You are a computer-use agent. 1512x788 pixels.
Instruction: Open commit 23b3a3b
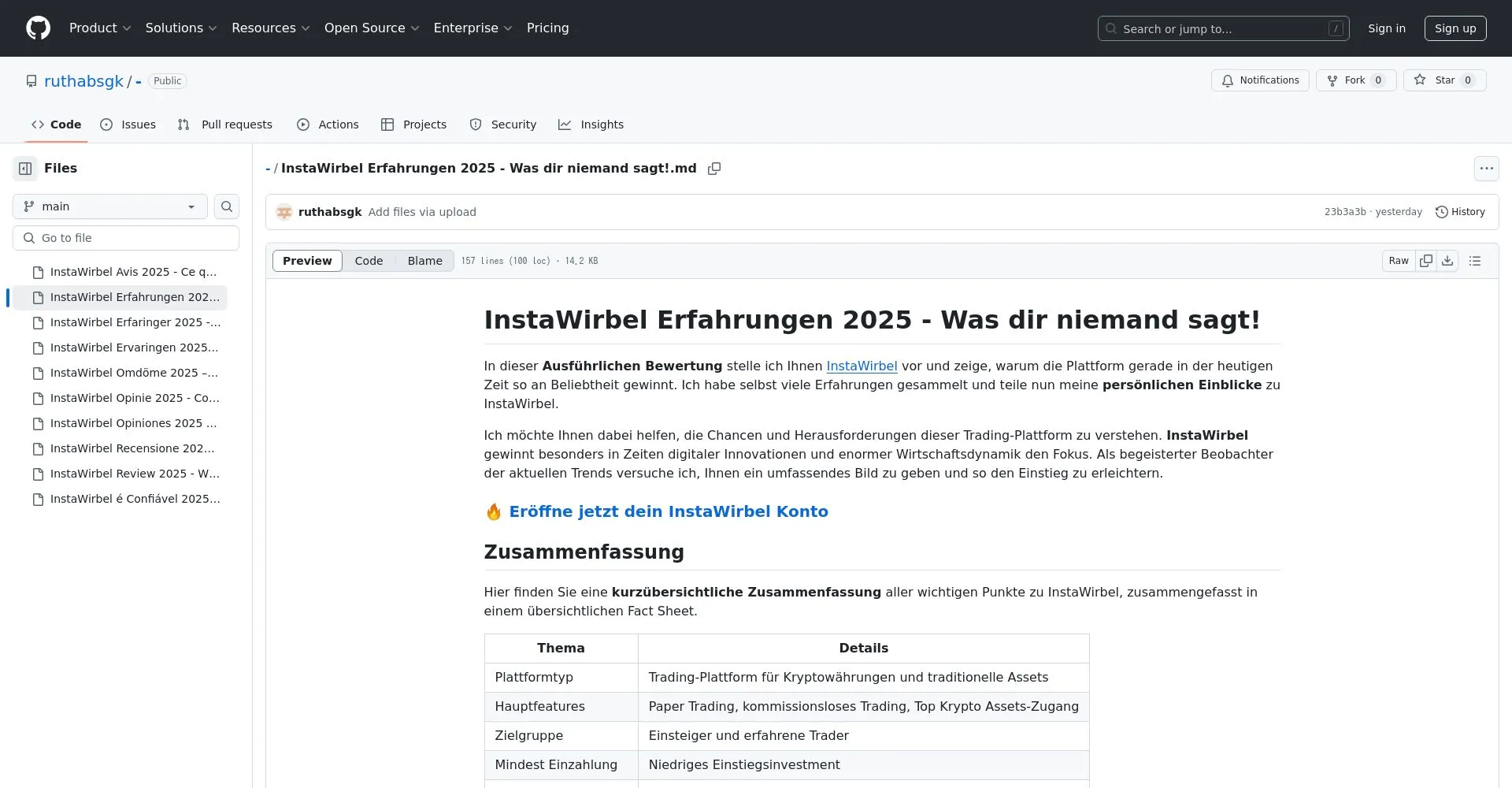(1345, 212)
